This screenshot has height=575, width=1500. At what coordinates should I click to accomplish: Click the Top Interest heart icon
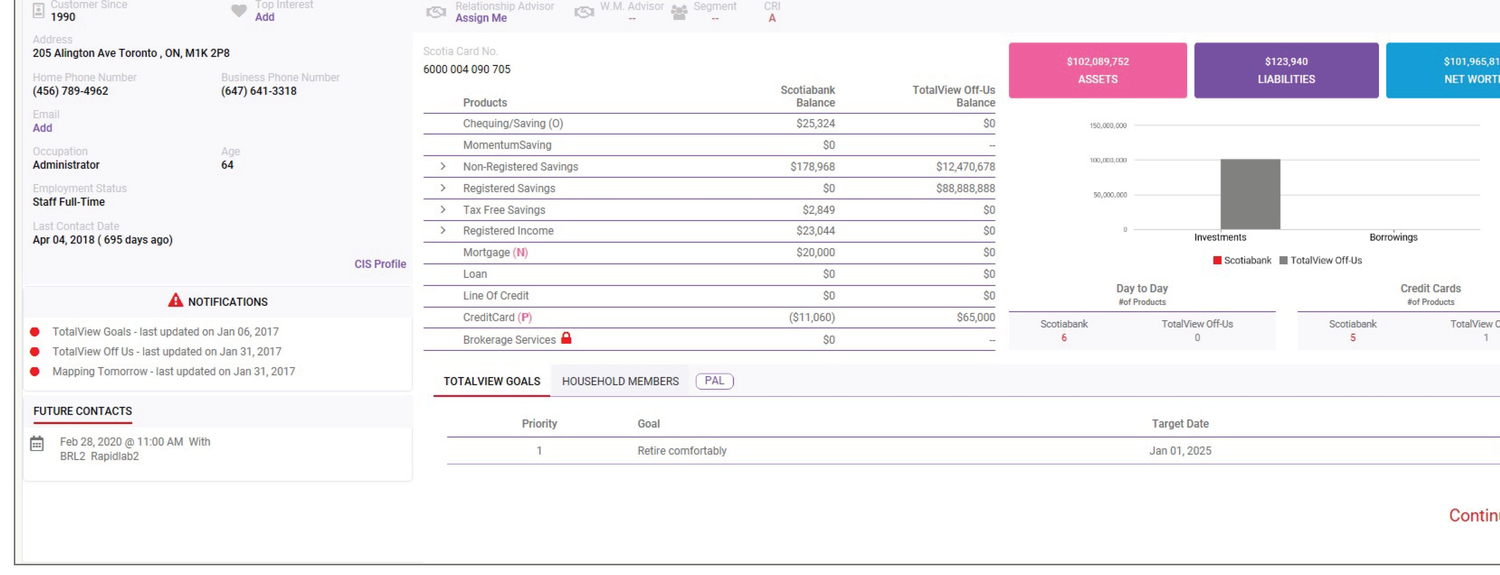click(x=238, y=11)
